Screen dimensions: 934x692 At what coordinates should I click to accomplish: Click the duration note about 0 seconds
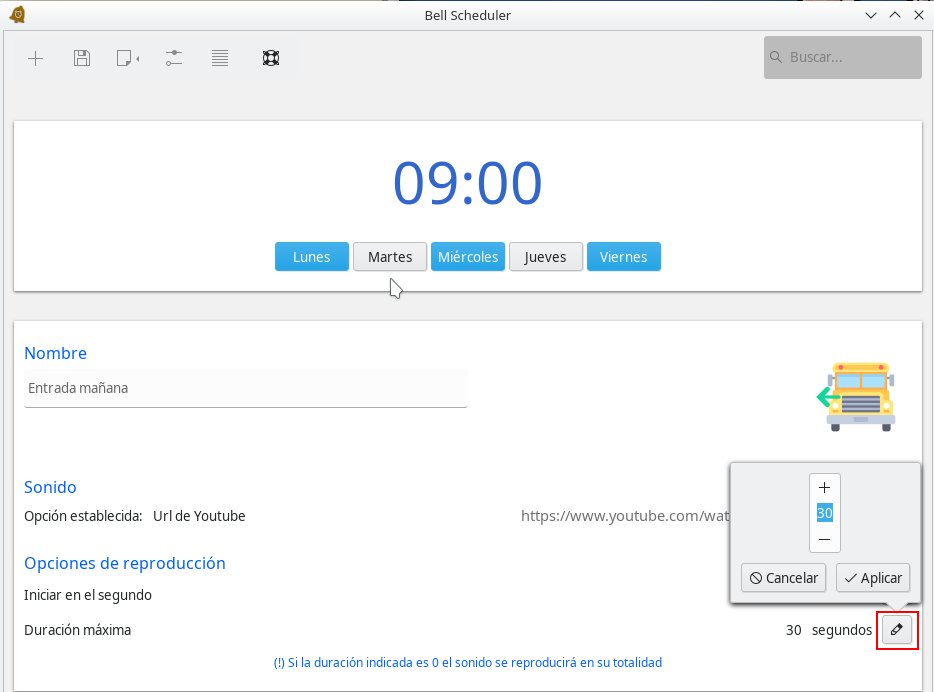point(468,663)
